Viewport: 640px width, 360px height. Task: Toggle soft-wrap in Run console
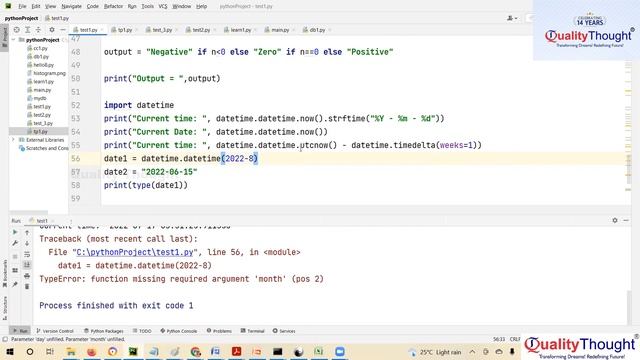click(27, 254)
